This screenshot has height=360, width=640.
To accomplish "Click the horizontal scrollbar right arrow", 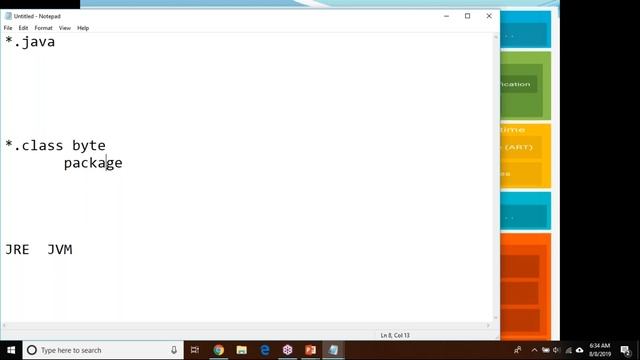I will point(488,325).
